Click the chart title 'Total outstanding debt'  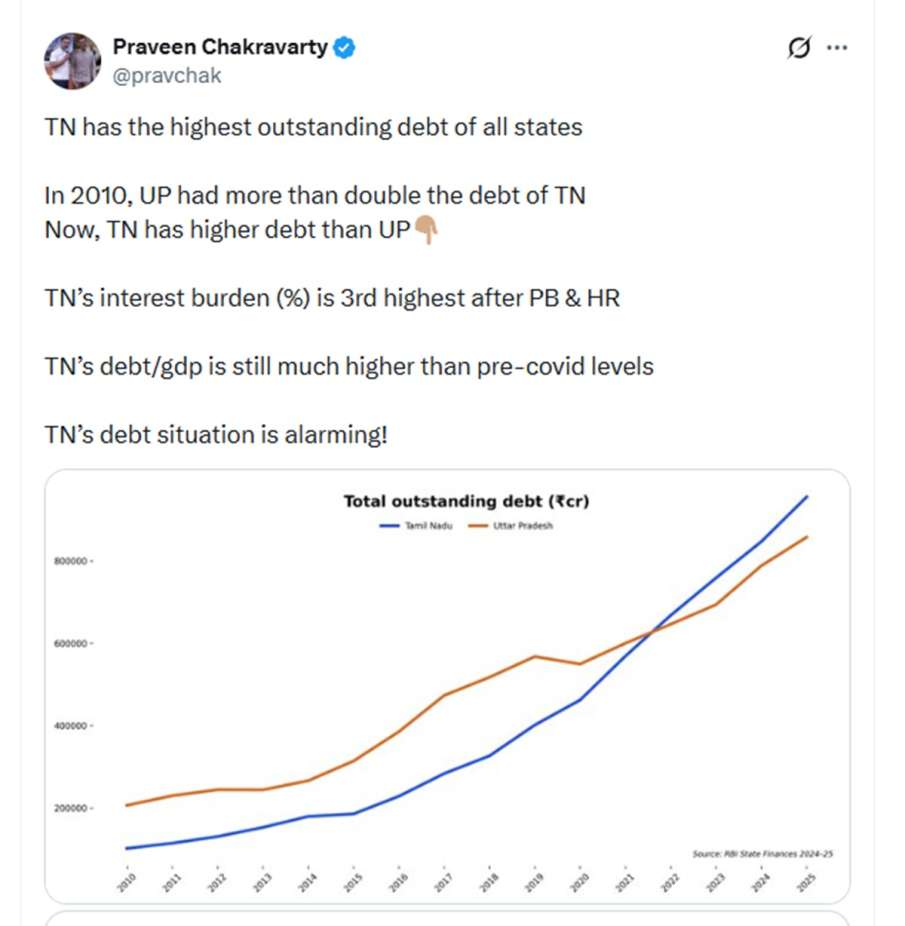tap(466, 501)
